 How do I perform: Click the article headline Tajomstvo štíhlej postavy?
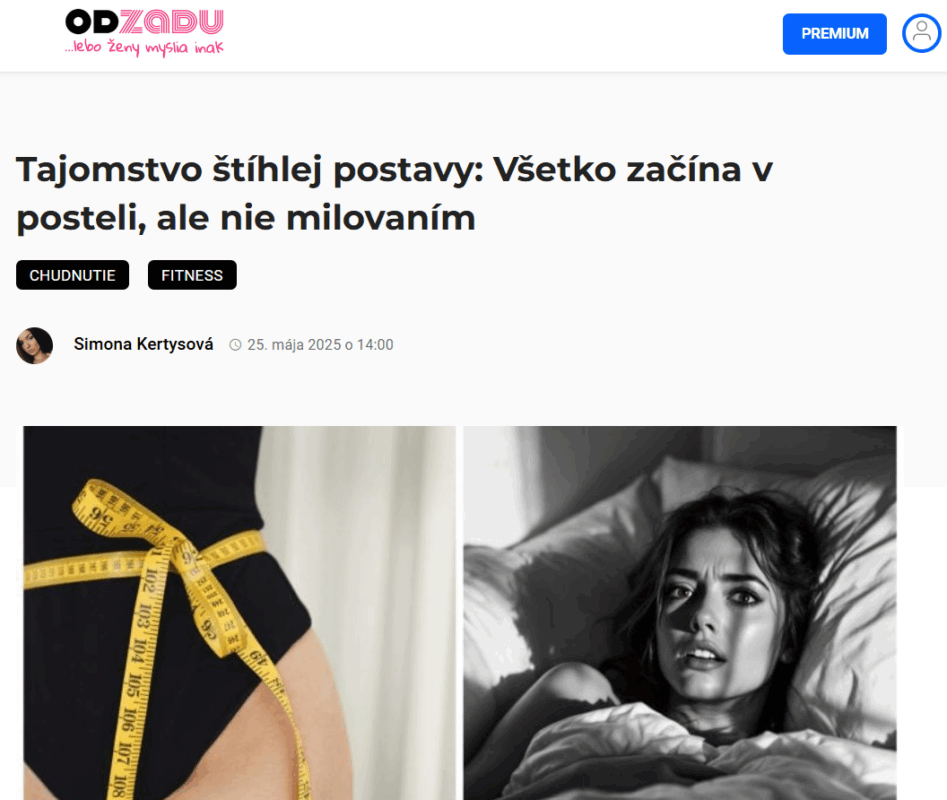tap(394, 193)
